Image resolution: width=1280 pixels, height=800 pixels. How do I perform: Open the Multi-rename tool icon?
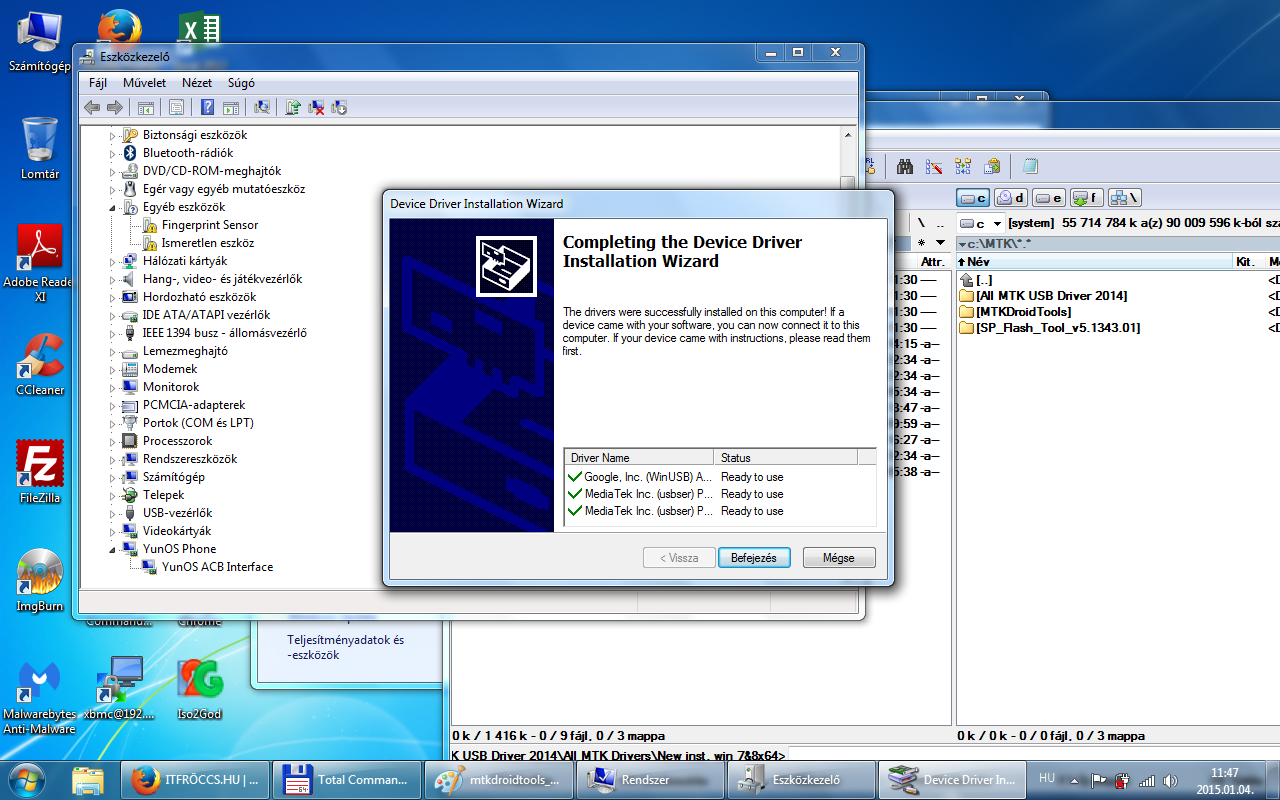(x=934, y=166)
